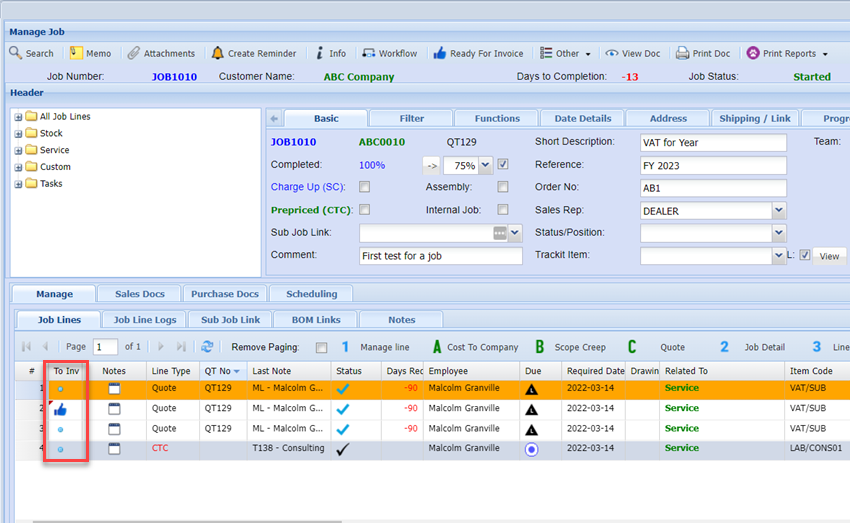Tick the Remove Paging checkbox

coord(321,348)
